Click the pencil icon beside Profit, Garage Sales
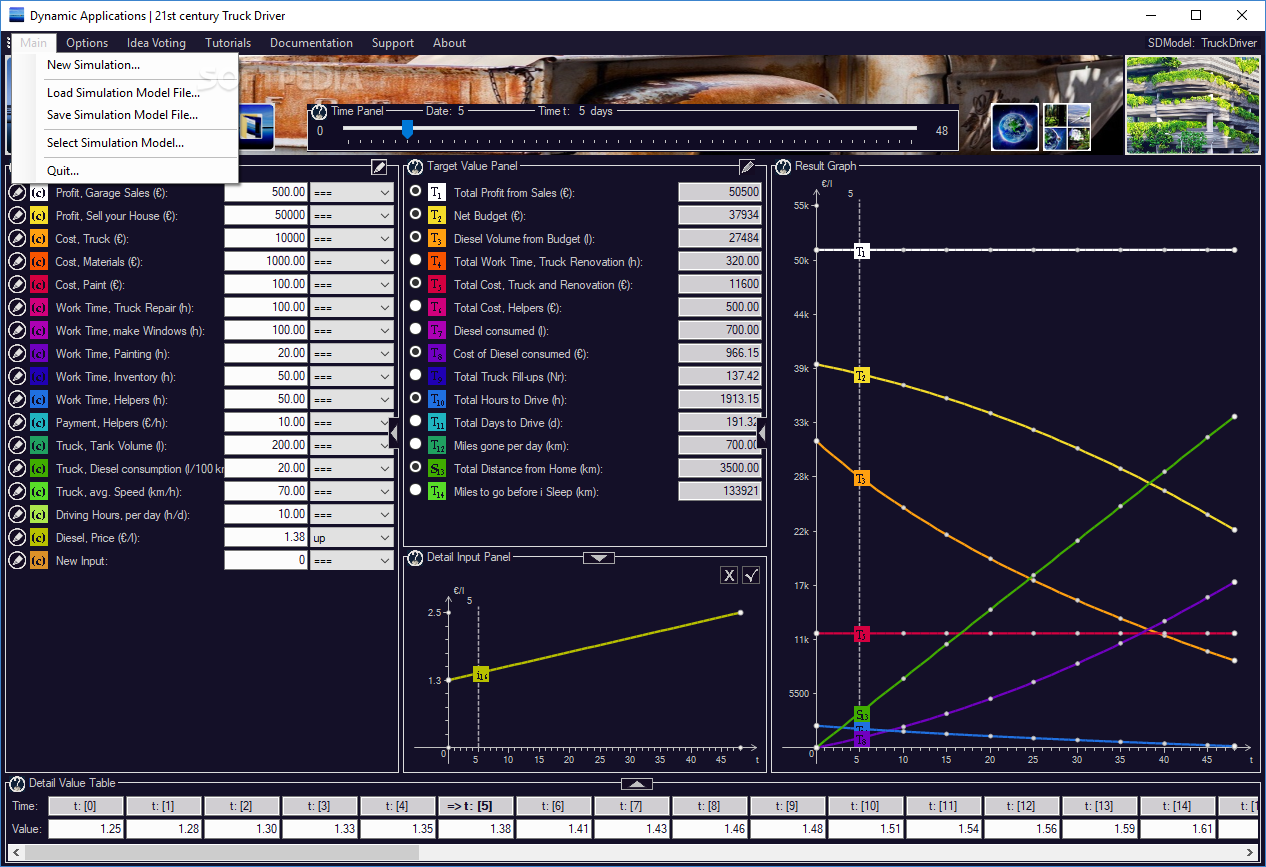The width and height of the screenshot is (1266, 867). (x=17, y=192)
